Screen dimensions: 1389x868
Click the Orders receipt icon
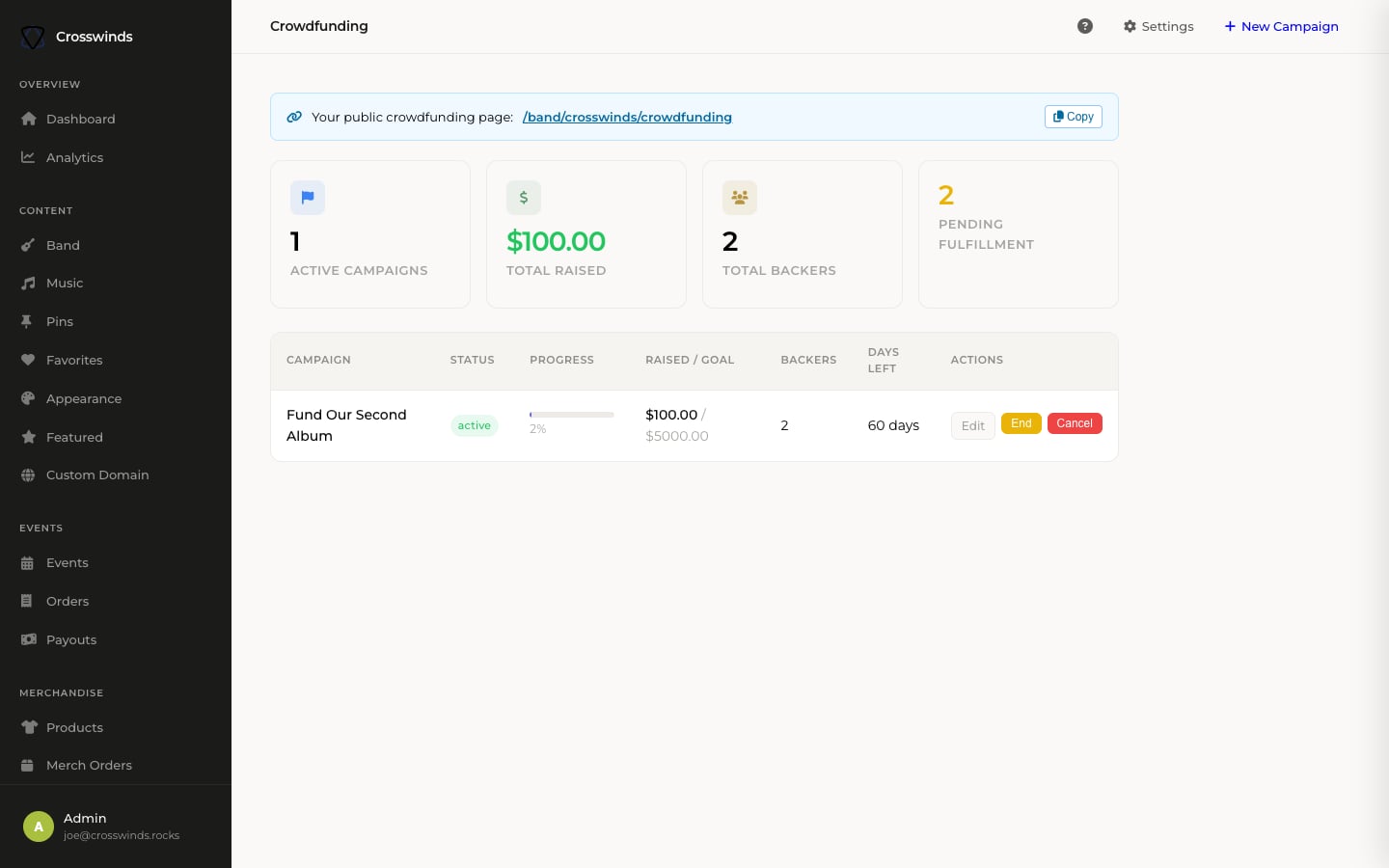click(27, 601)
